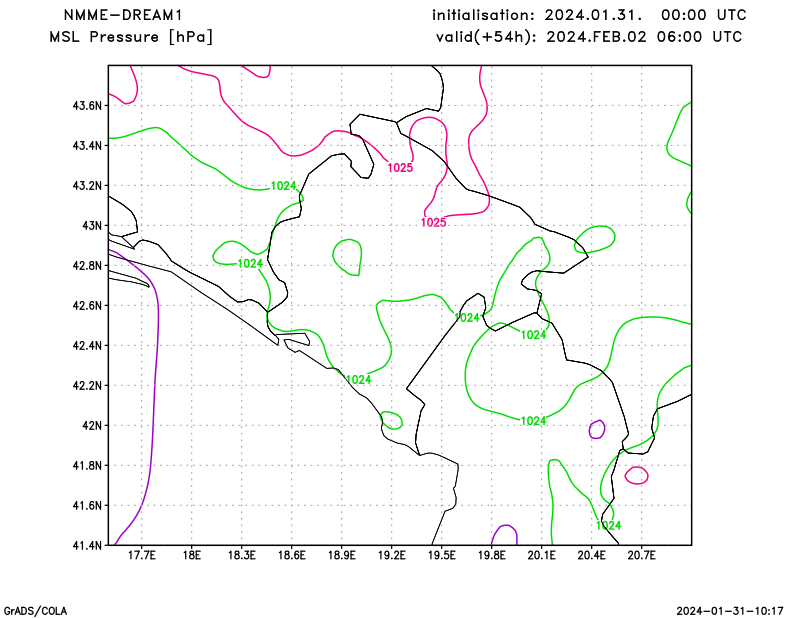The width and height of the screenshot is (800, 618).
Task: Click the 18.3E longitude label
Action: click(x=241, y=555)
